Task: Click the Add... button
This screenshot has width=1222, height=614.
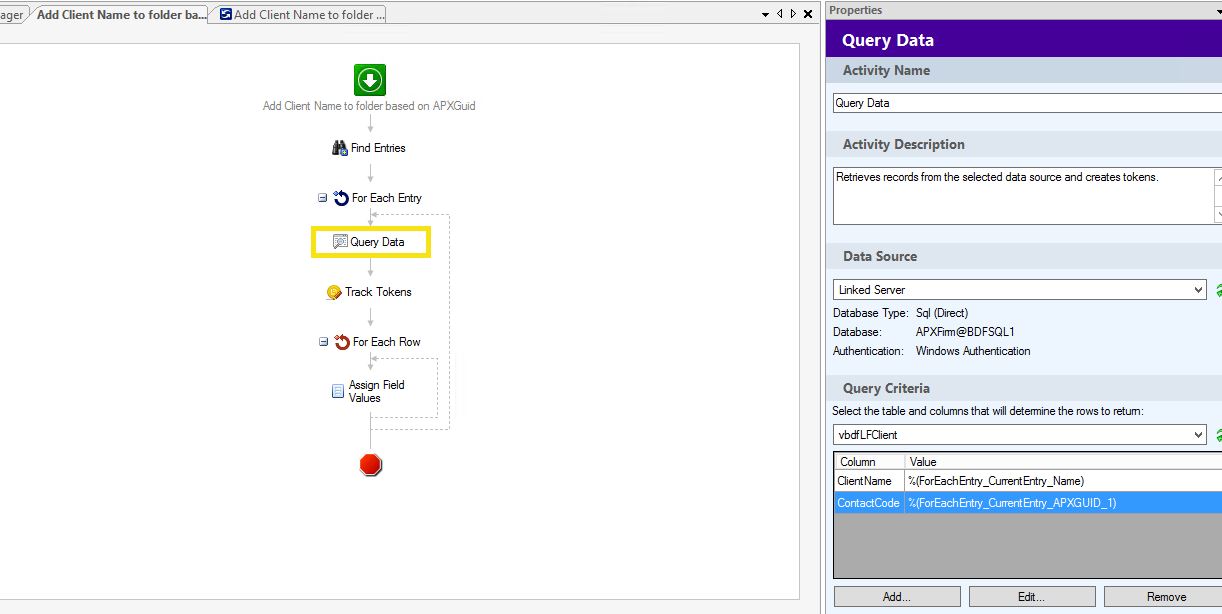Action: tap(896, 597)
